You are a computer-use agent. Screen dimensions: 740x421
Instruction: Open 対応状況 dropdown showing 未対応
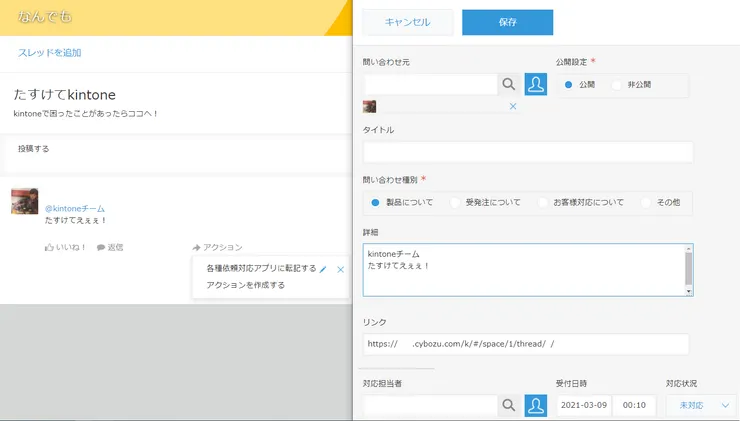point(703,405)
